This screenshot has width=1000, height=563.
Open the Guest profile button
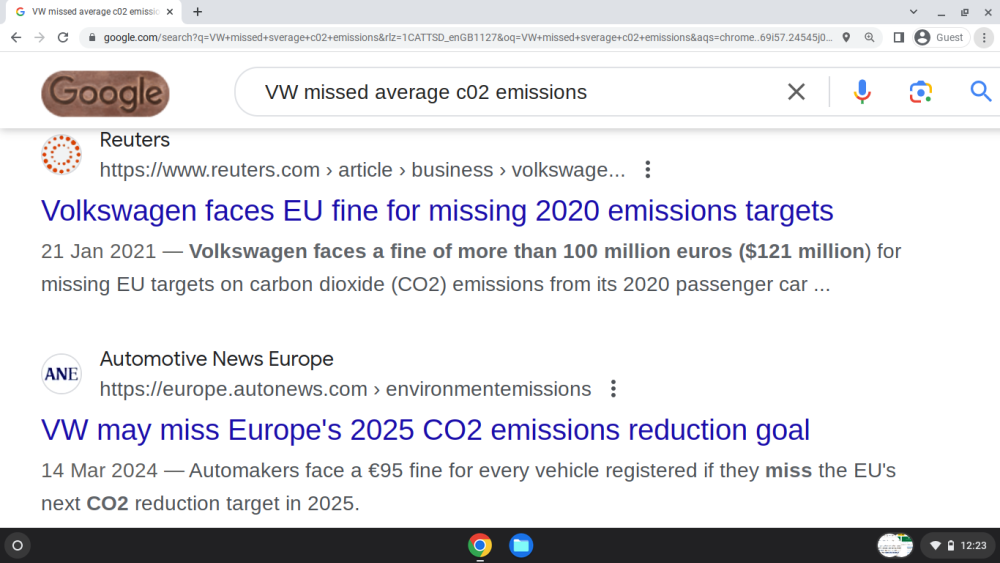click(x=940, y=38)
